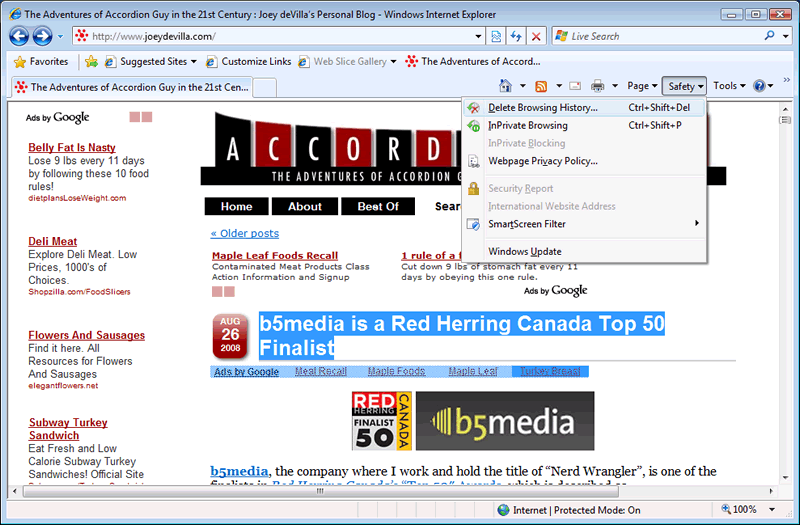Viewport: 800px width, 525px height.
Task: Open the Belly Fat Is Nasty ad link
Action: [72, 147]
